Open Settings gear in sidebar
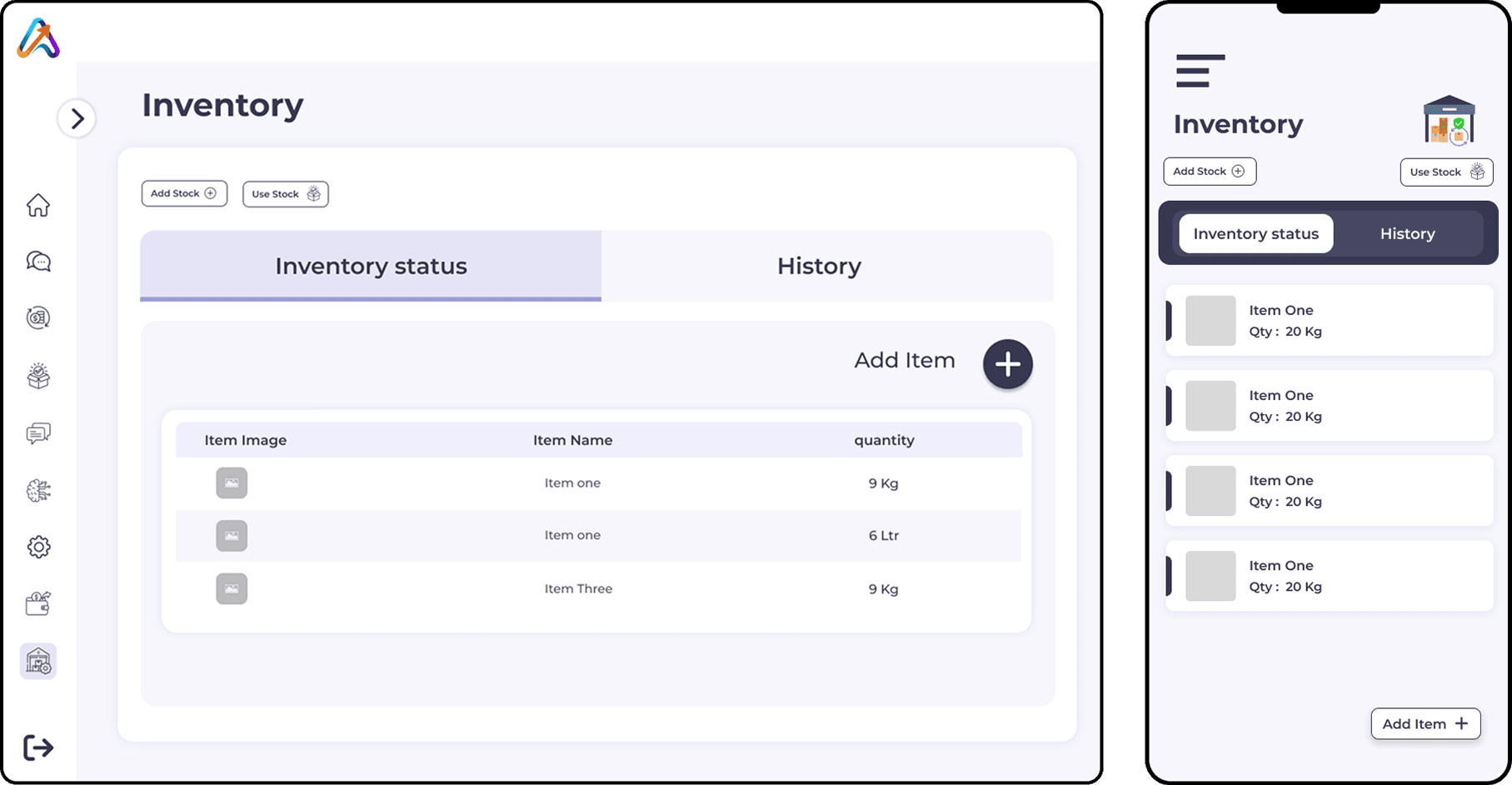 tap(38, 547)
